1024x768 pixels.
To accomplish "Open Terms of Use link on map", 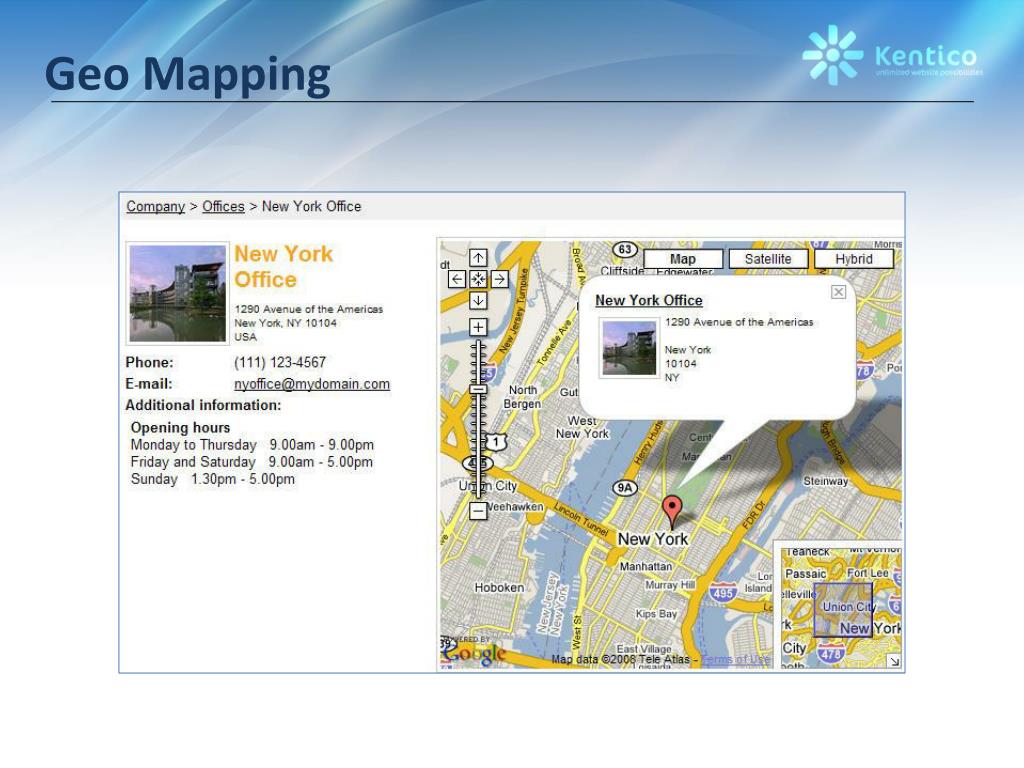I will click(x=735, y=660).
